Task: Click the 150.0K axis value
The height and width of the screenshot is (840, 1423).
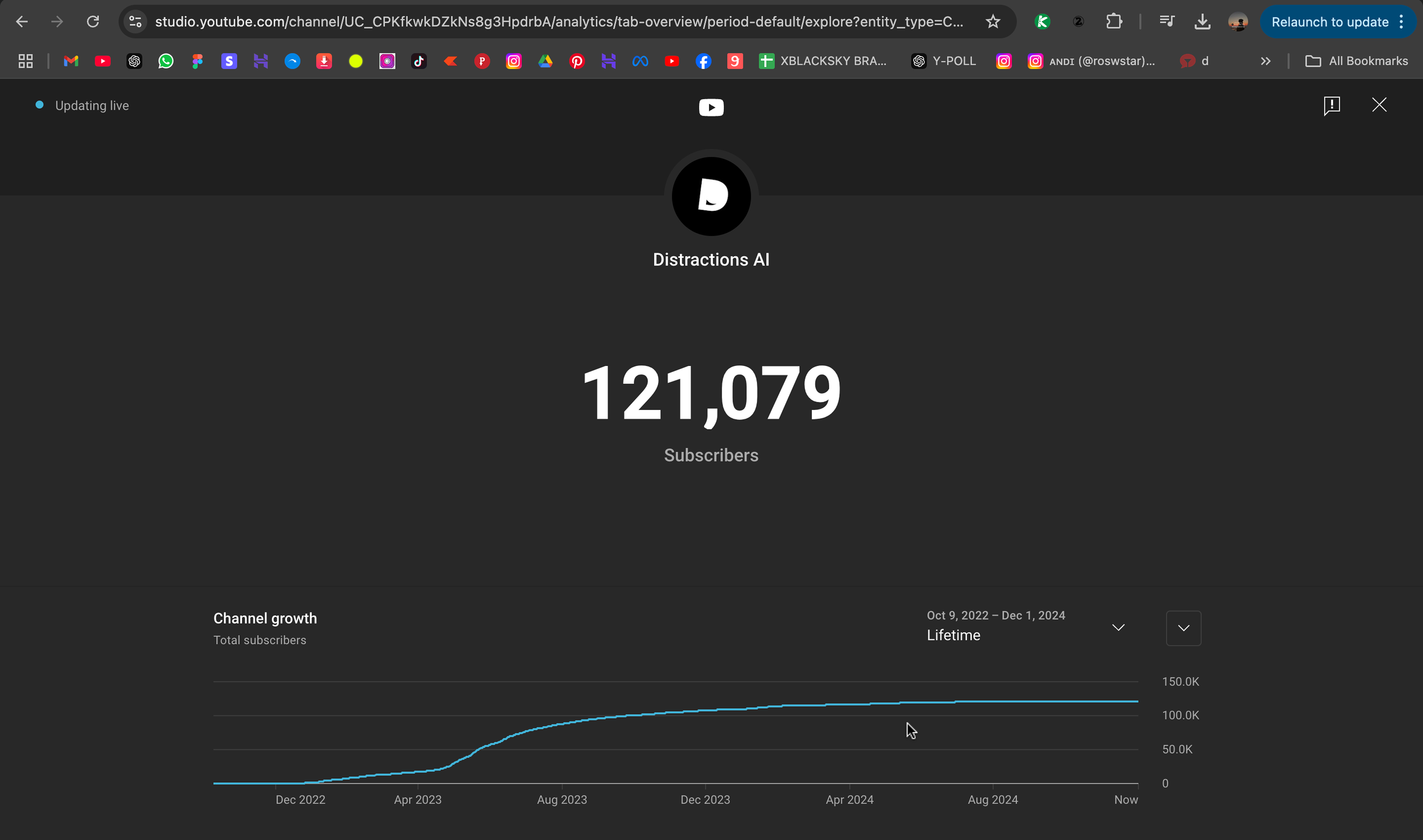Action: (1180, 682)
